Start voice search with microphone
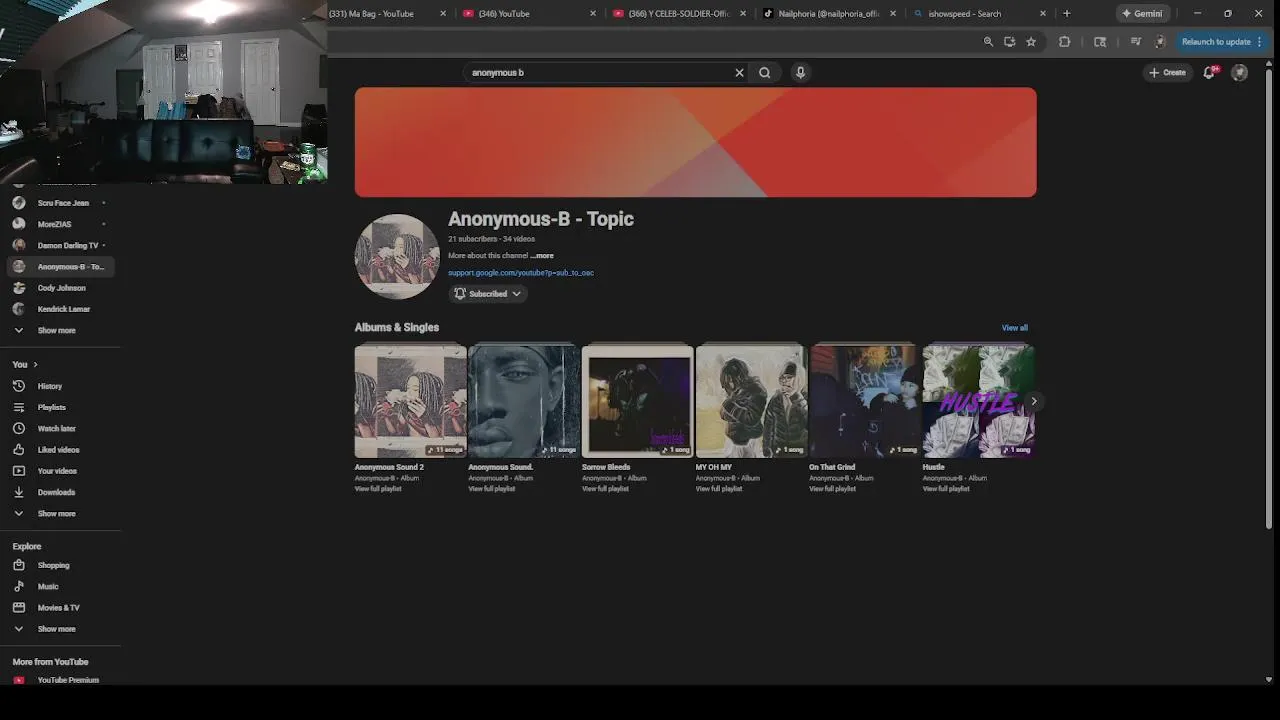The image size is (1280, 720). point(800,72)
